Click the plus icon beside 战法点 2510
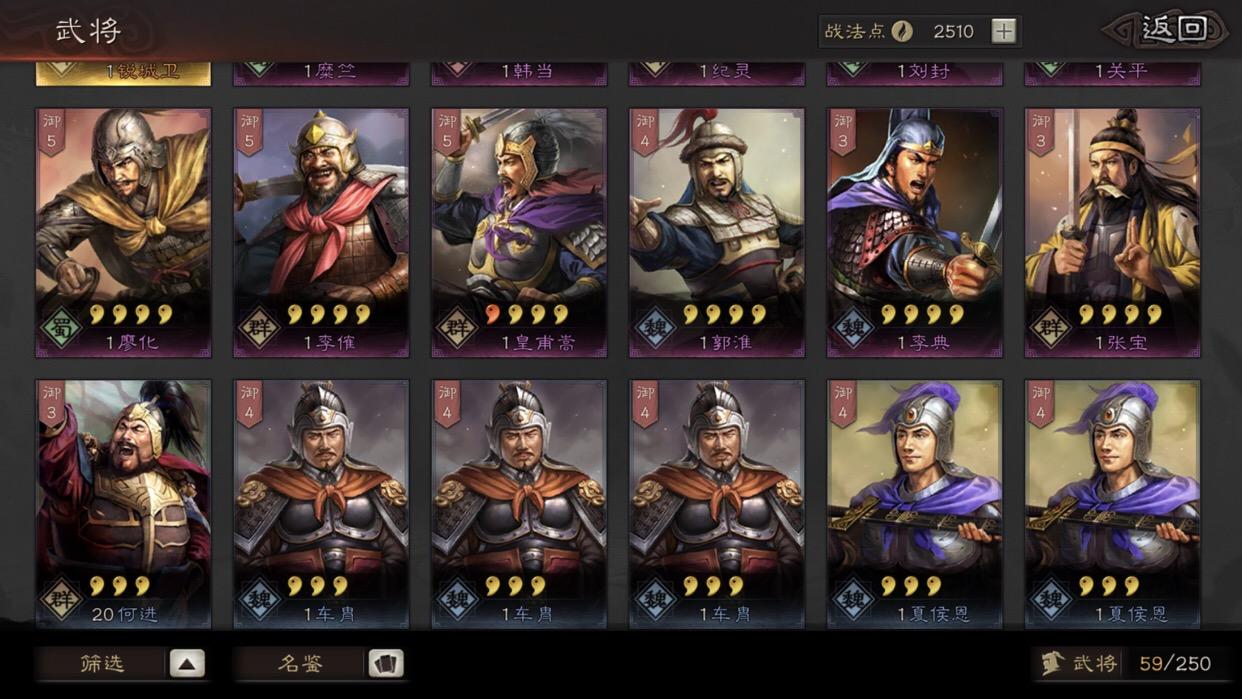This screenshot has width=1242, height=699. click(1003, 31)
